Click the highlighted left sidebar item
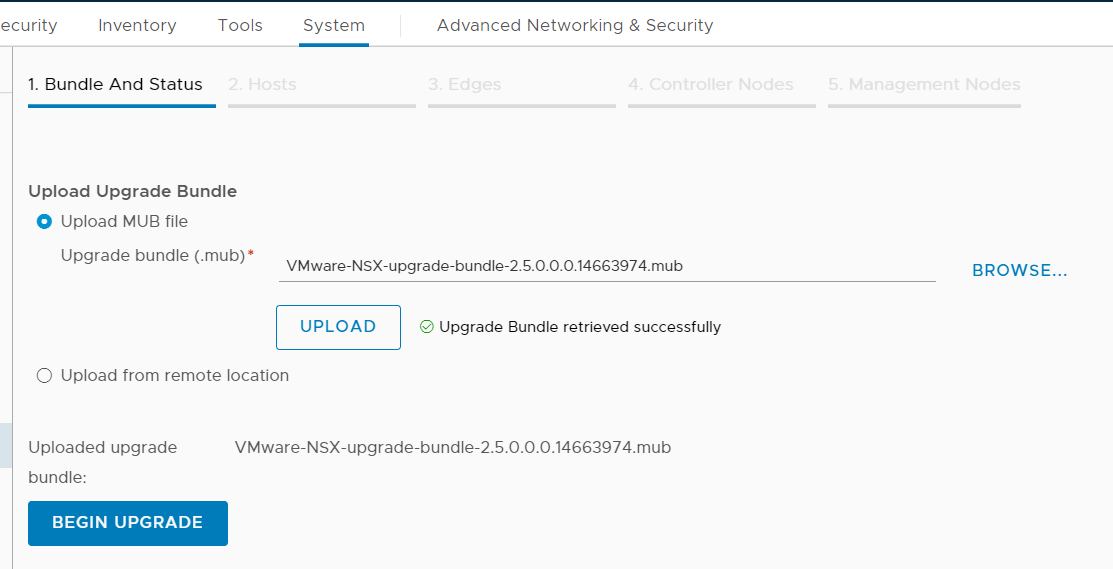Viewport: 1113px width, 569px height. point(5,445)
